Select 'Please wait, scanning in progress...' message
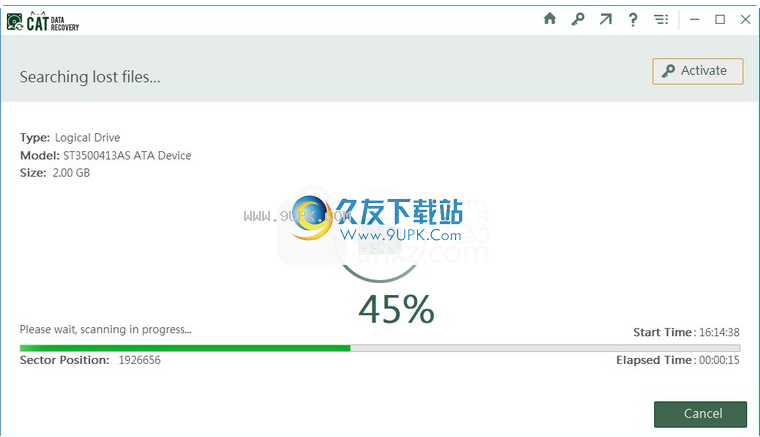The height and width of the screenshot is (437, 760). coord(105,329)
